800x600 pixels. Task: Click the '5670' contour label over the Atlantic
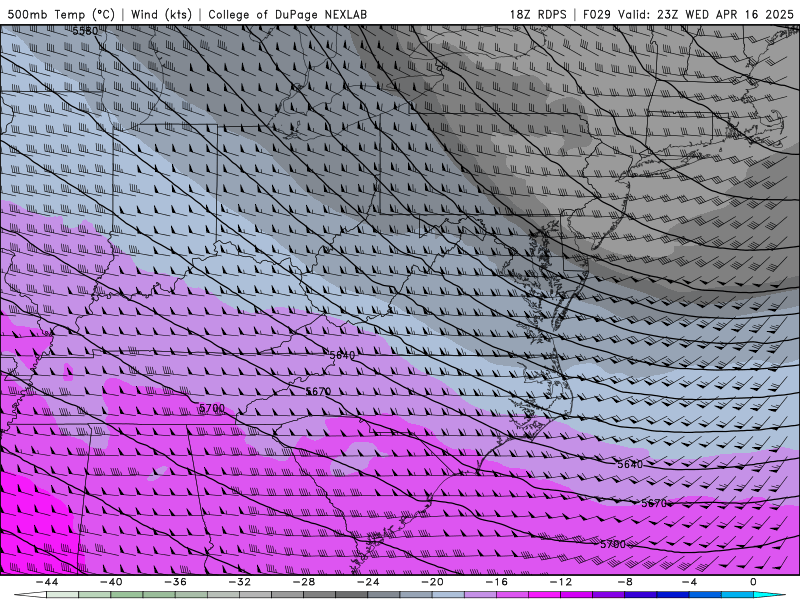coord(654,503)
